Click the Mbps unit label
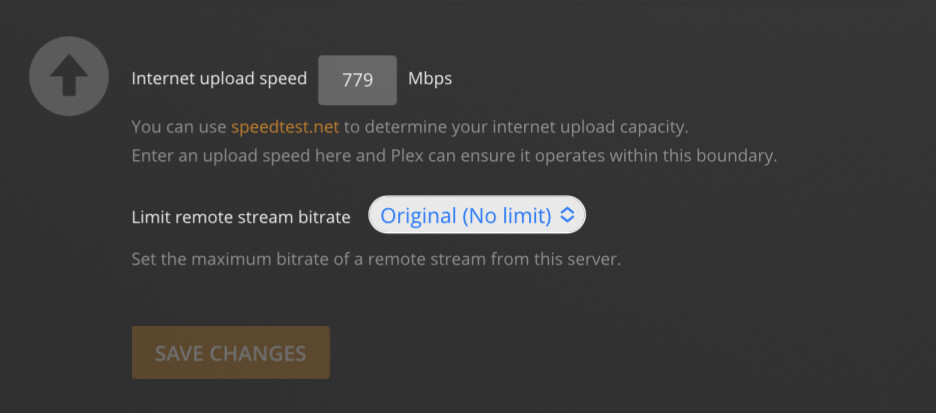Viewport: 936px width, 413px height. [x=430, y=79]
